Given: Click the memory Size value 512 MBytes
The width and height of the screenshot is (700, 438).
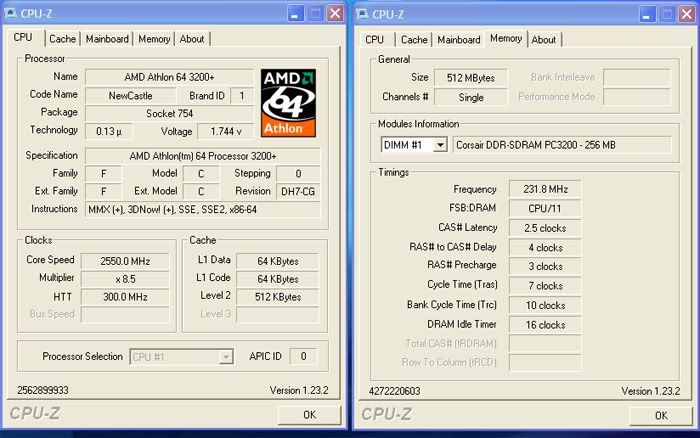Looking at the screenshot, I should point(471,78).
